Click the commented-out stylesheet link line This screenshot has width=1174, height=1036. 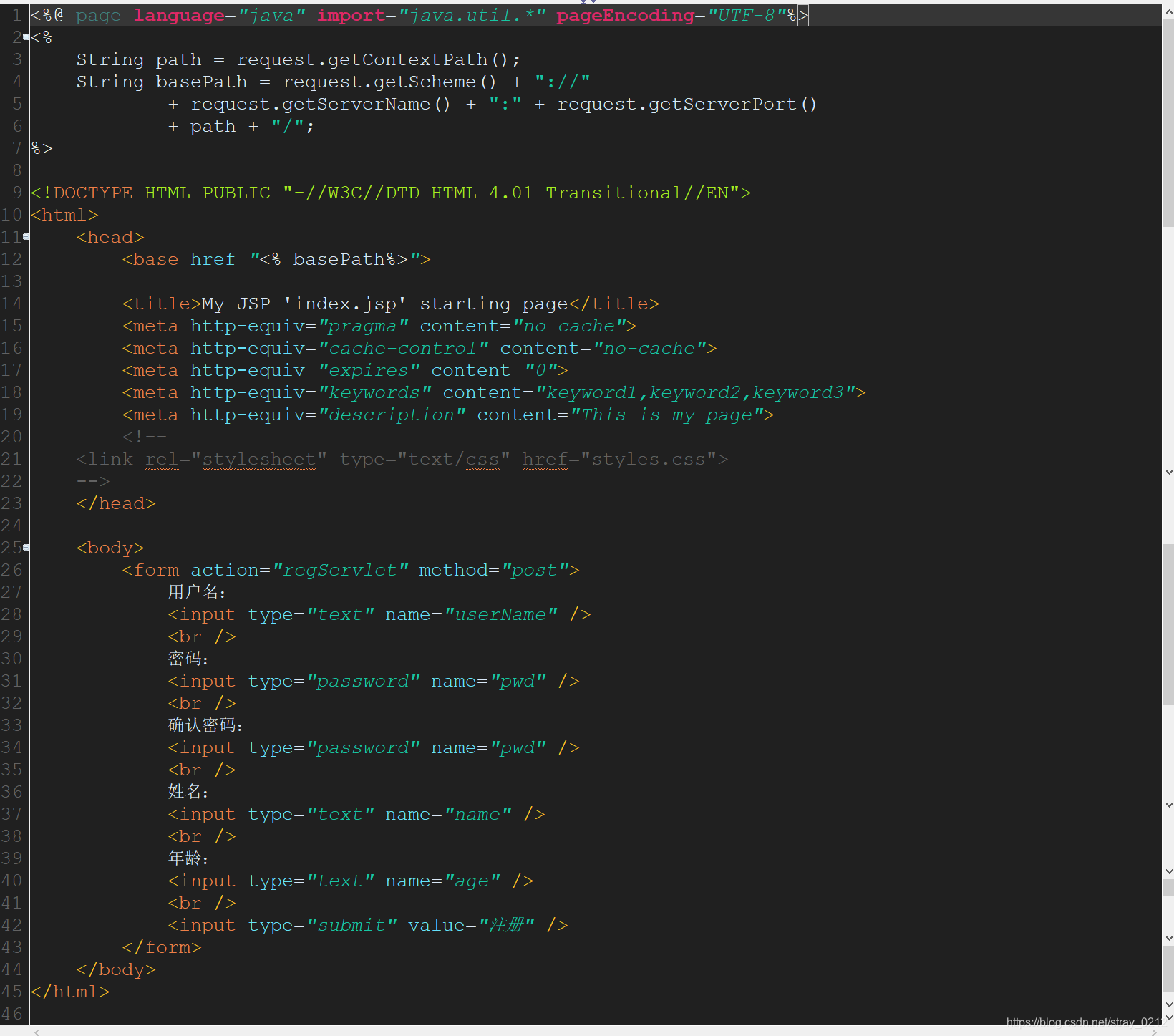402,460
